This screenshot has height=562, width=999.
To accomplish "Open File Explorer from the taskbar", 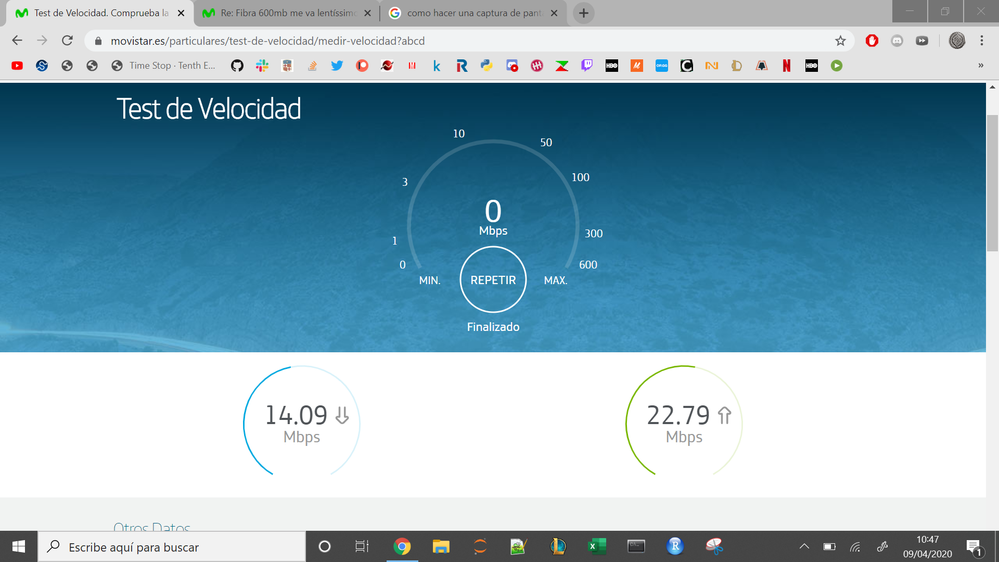I will (441, 547).
